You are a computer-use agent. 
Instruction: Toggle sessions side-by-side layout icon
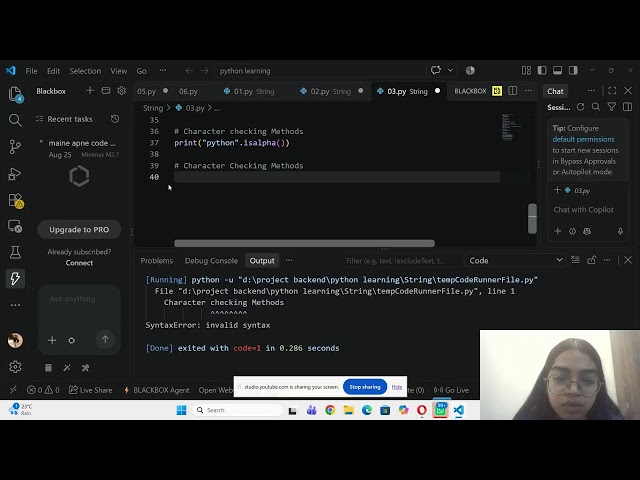(x=627, y=107)
